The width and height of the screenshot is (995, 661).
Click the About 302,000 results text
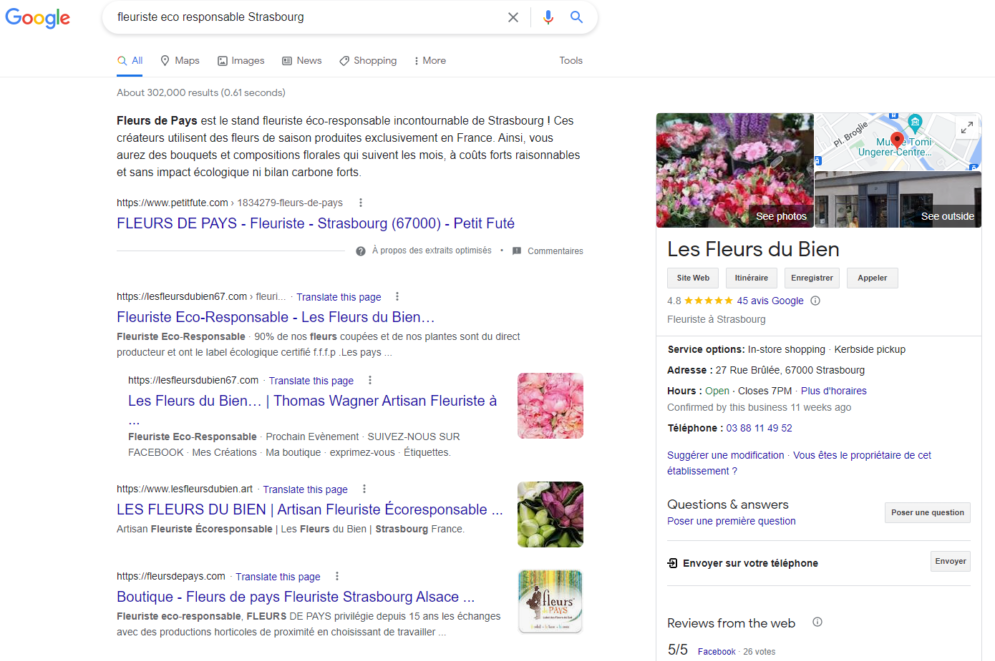click(201, 93)
